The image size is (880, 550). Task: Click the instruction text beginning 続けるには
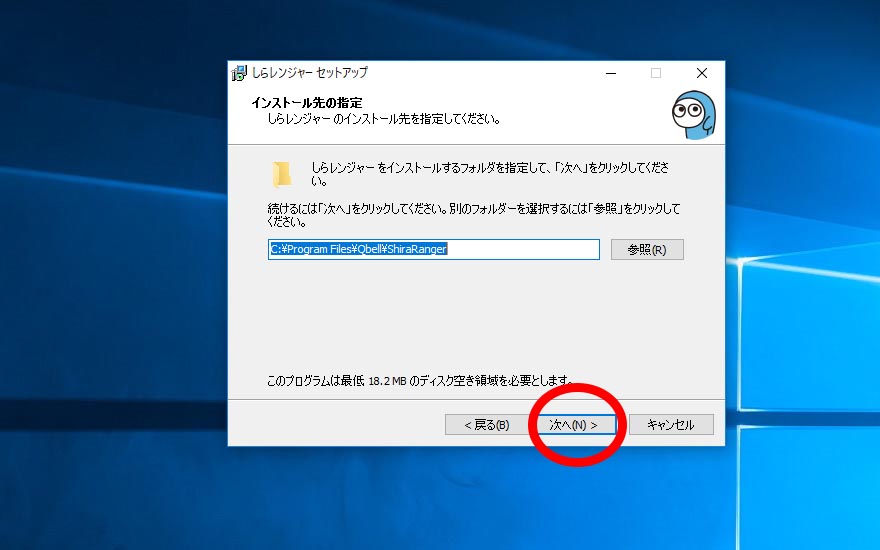pyautogui.click(x=474, y=215)
